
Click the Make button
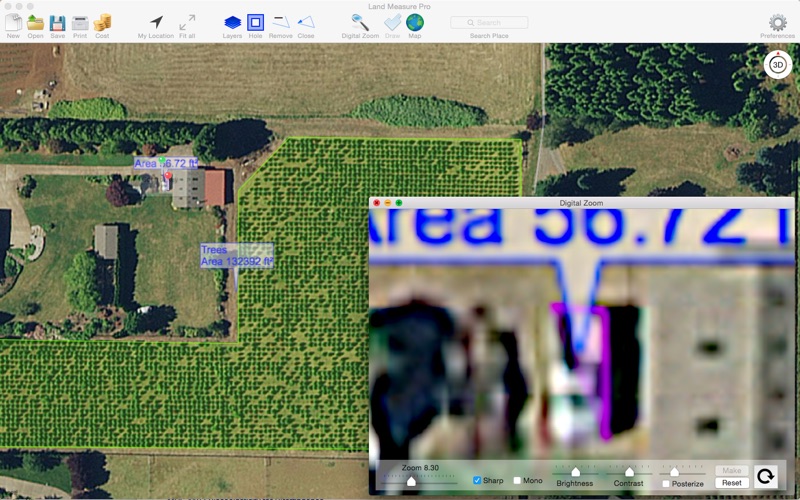coord(732,470)
